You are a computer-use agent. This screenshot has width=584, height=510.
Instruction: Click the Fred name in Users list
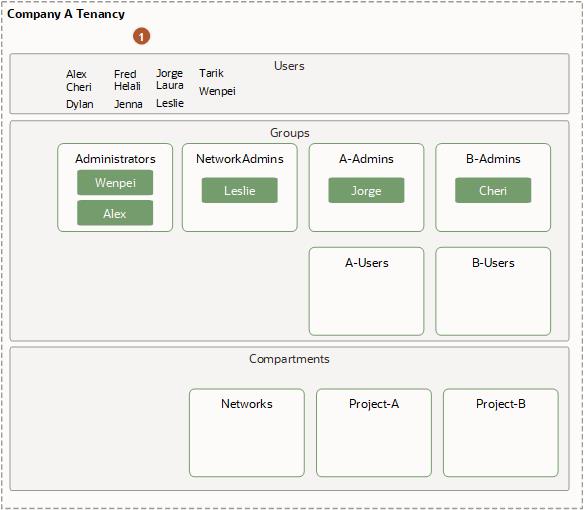[125, 74]
